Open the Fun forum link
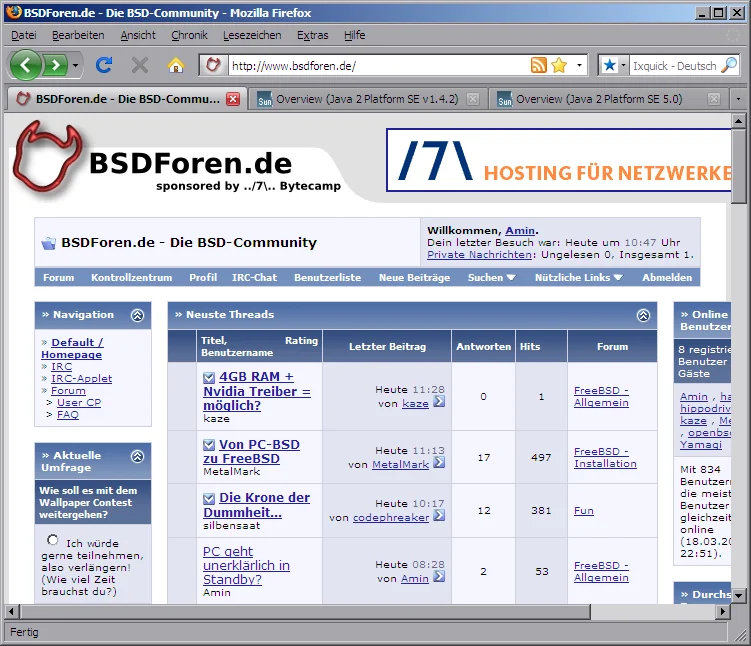 583,511
